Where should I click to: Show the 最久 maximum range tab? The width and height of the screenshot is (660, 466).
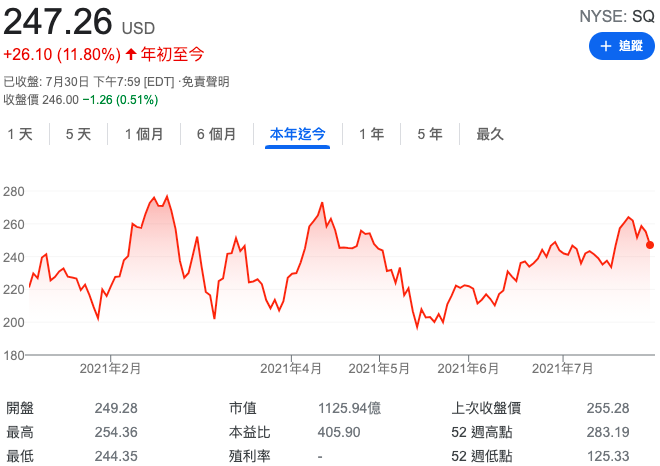[490, 134]
